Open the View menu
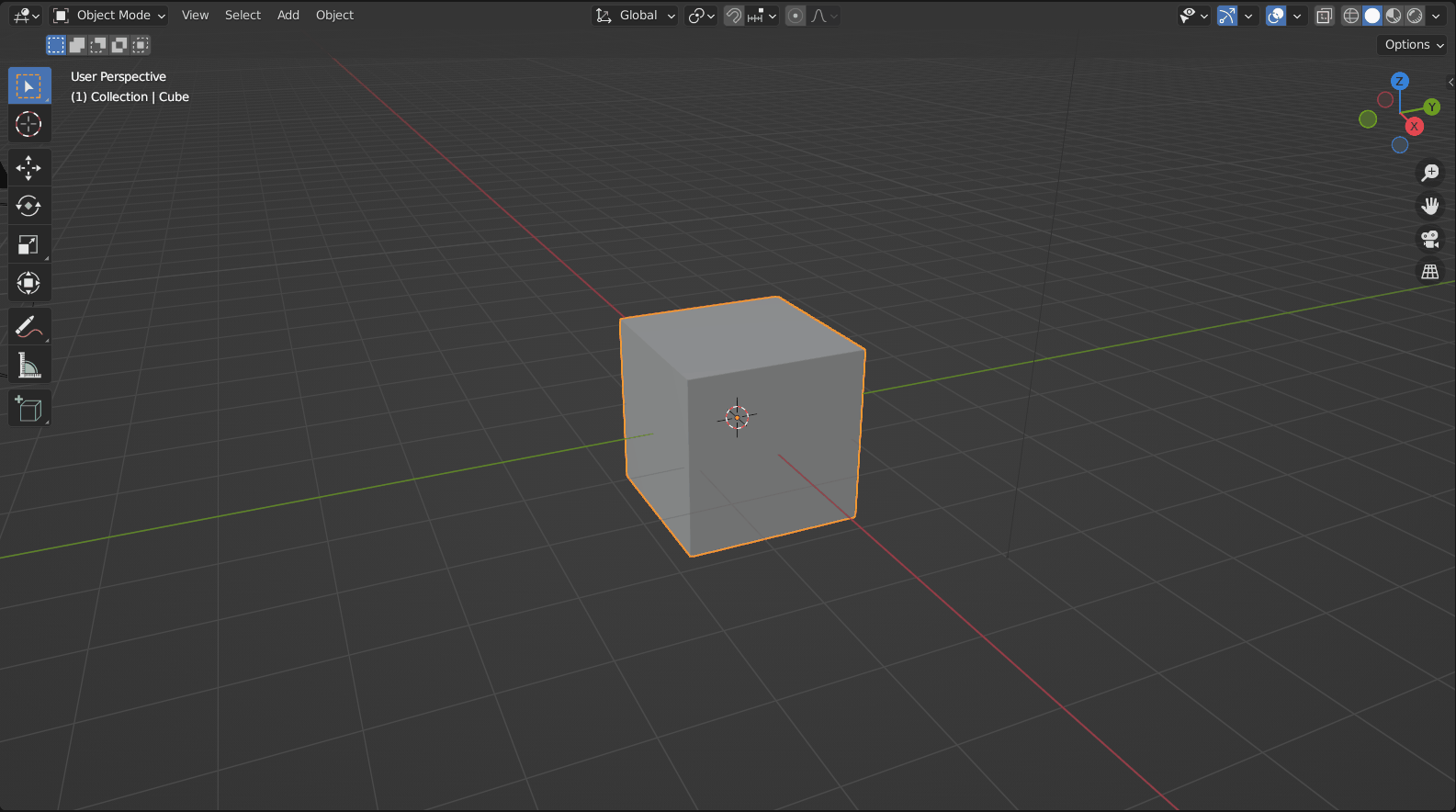Viewport: 1456px width, 812px height. tap(195, 16)
